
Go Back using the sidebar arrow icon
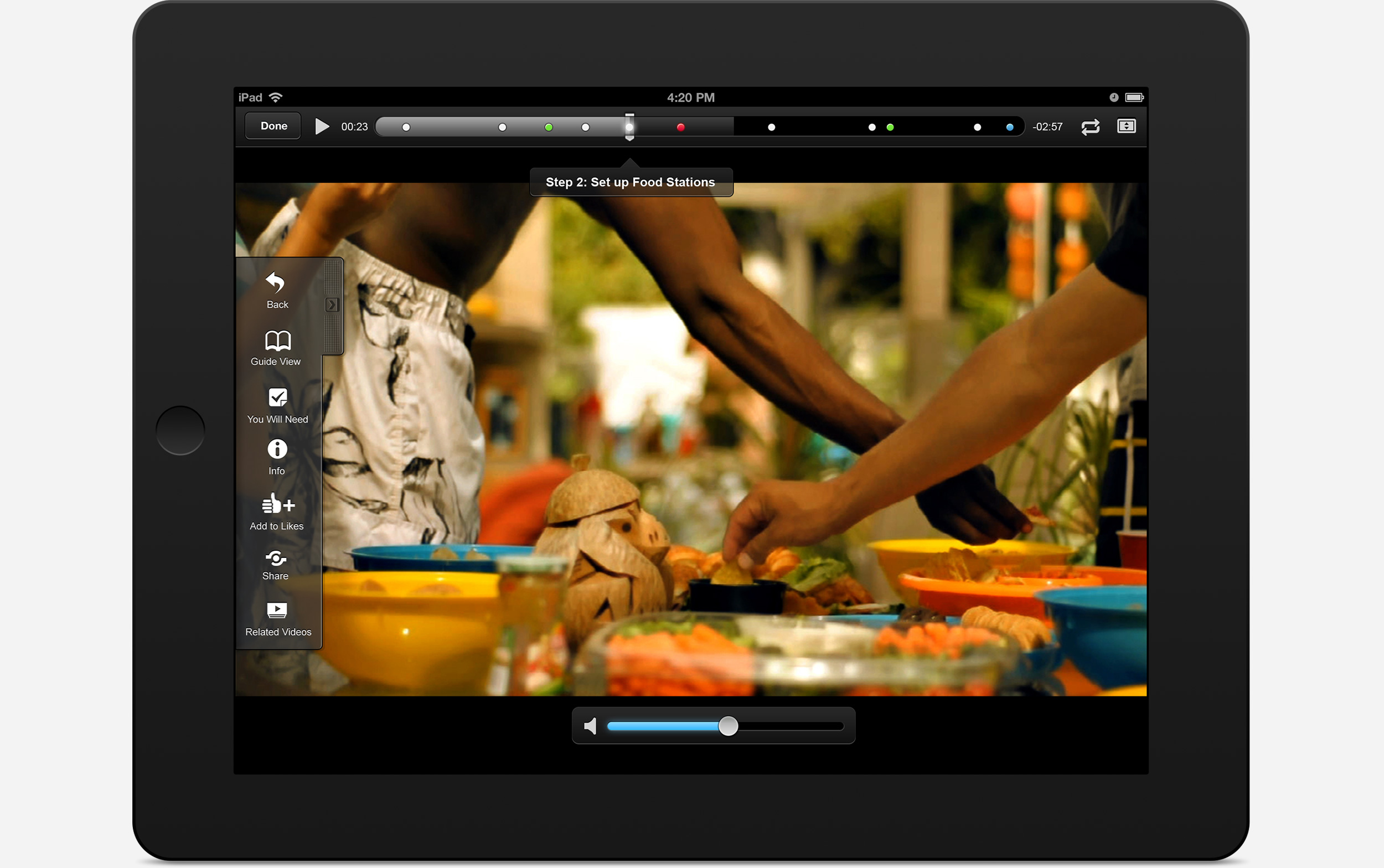click(x=276, y=290)
